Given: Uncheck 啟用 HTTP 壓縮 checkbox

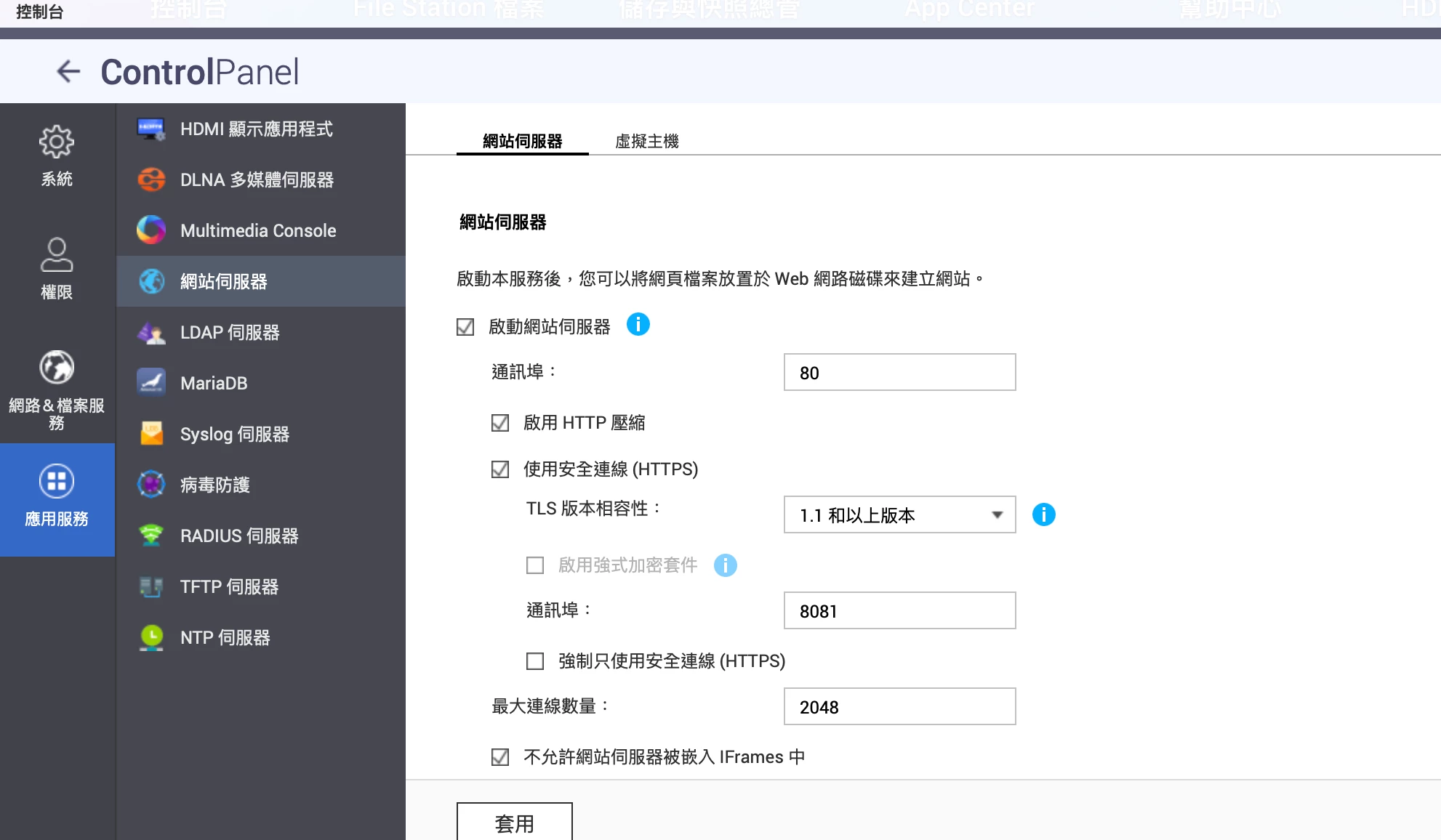Looking at the screenshot, I should [x=500, y=423].
